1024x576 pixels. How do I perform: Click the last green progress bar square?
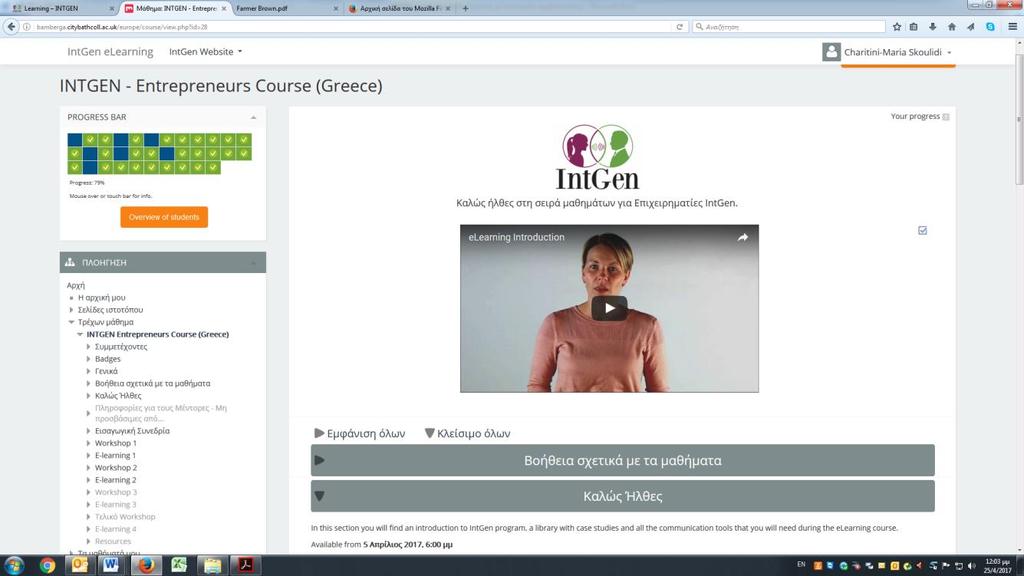[x=213, y=168]
